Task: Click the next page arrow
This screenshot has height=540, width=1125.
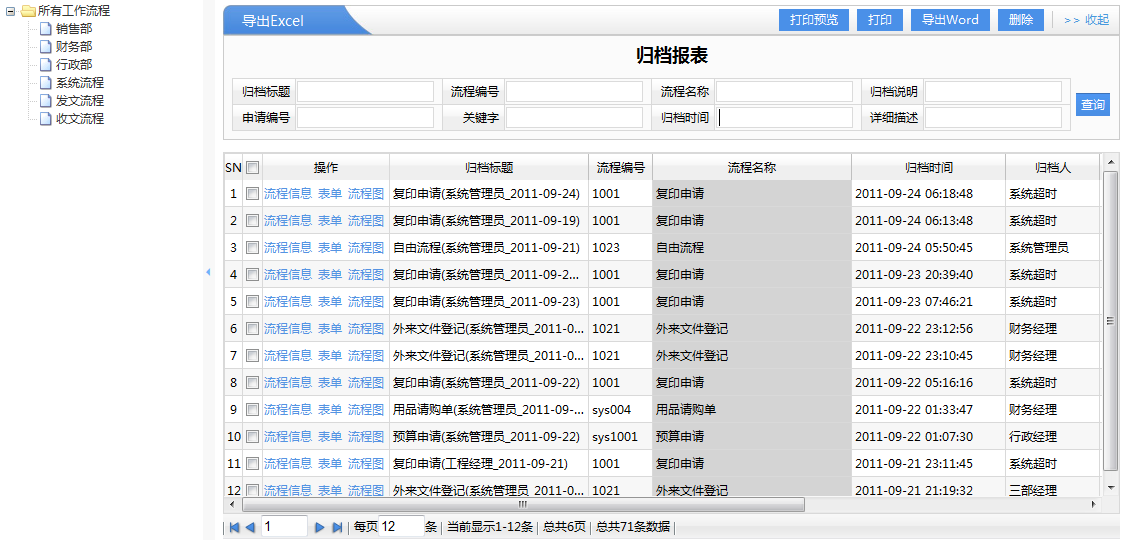Action: 320,527
